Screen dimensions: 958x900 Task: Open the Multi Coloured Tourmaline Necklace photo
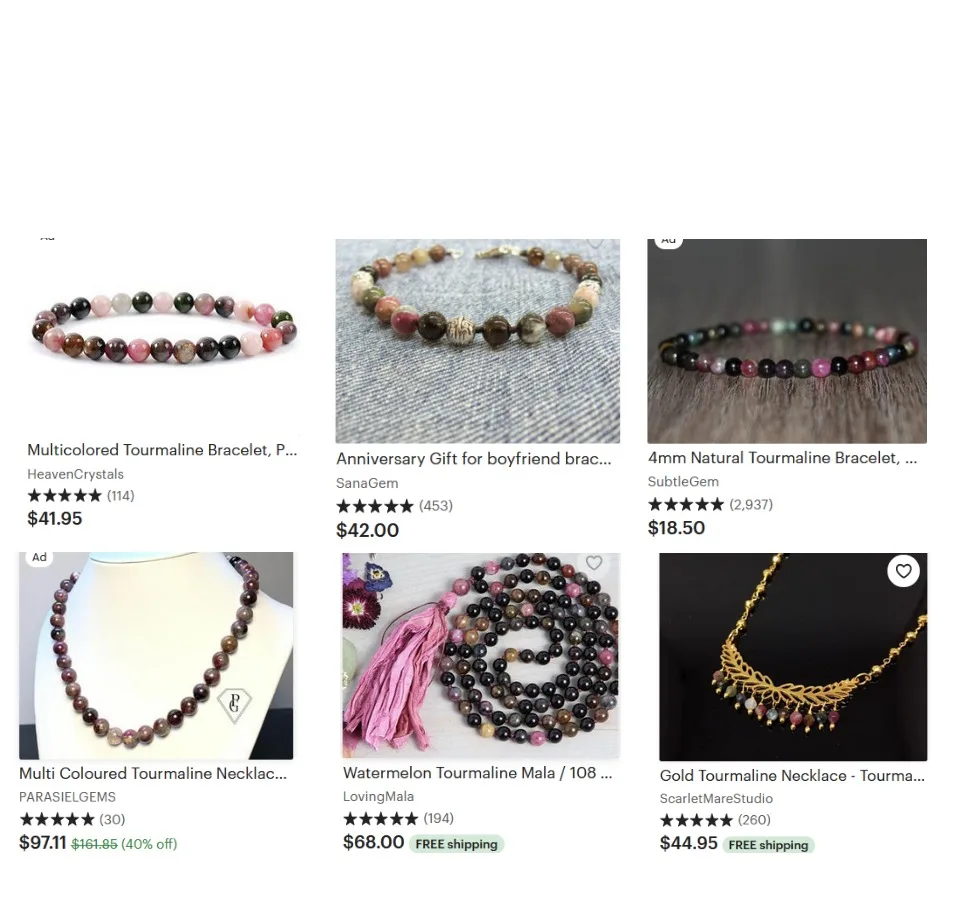click(x=156, y=656)
